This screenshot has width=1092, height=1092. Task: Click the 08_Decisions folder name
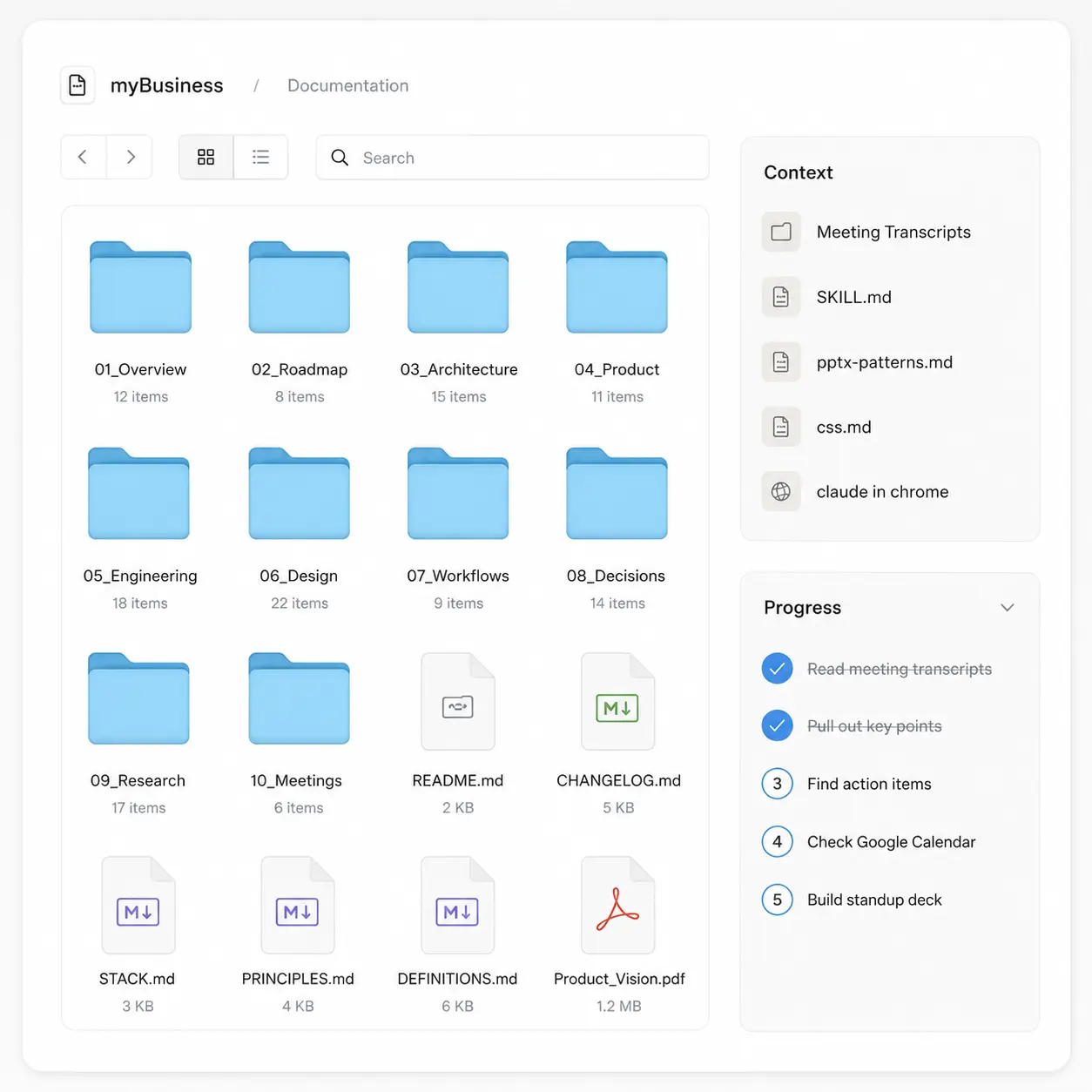[x=616, y=576]
